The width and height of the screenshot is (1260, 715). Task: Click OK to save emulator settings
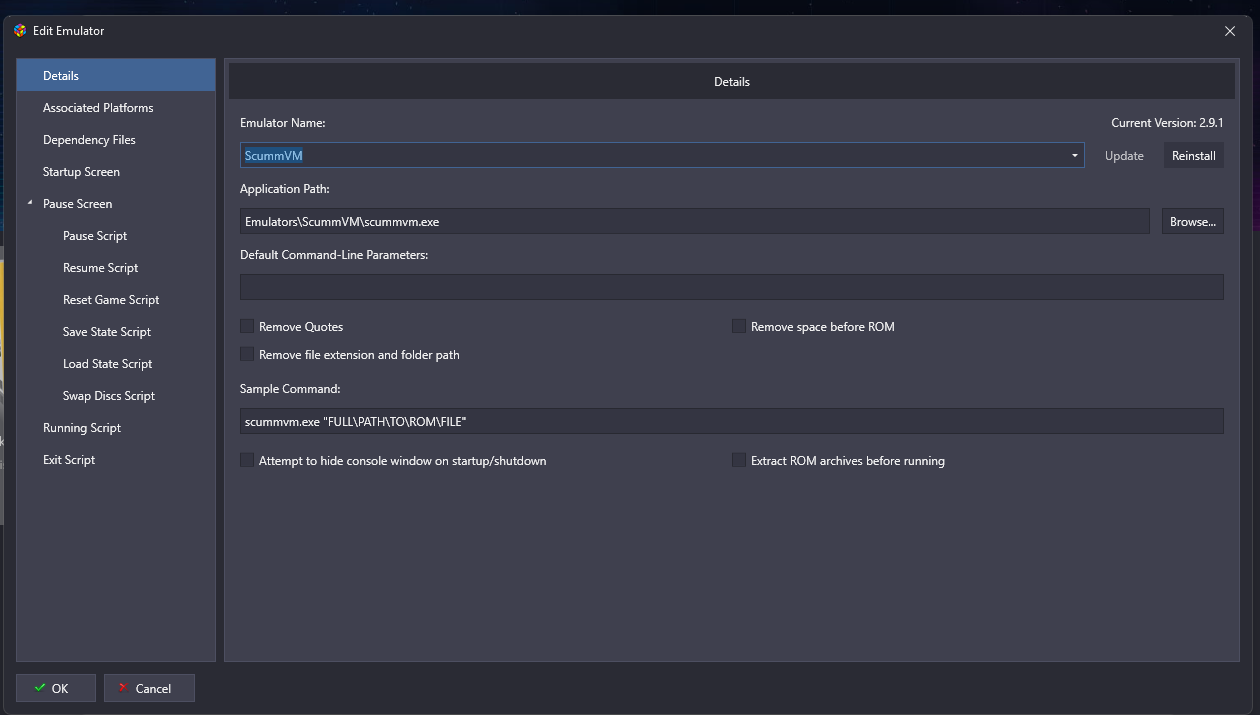(56, 688)
